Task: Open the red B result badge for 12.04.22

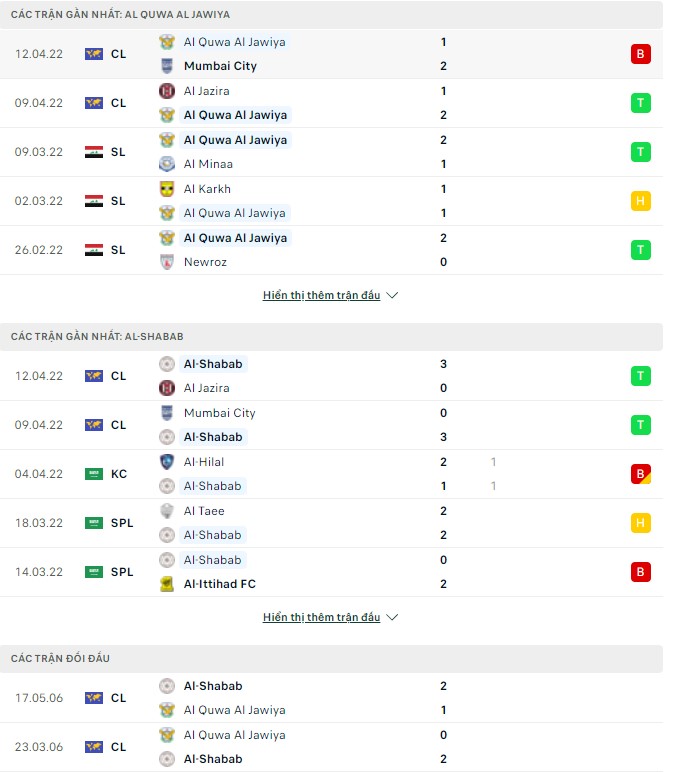Action: [641, 54]
